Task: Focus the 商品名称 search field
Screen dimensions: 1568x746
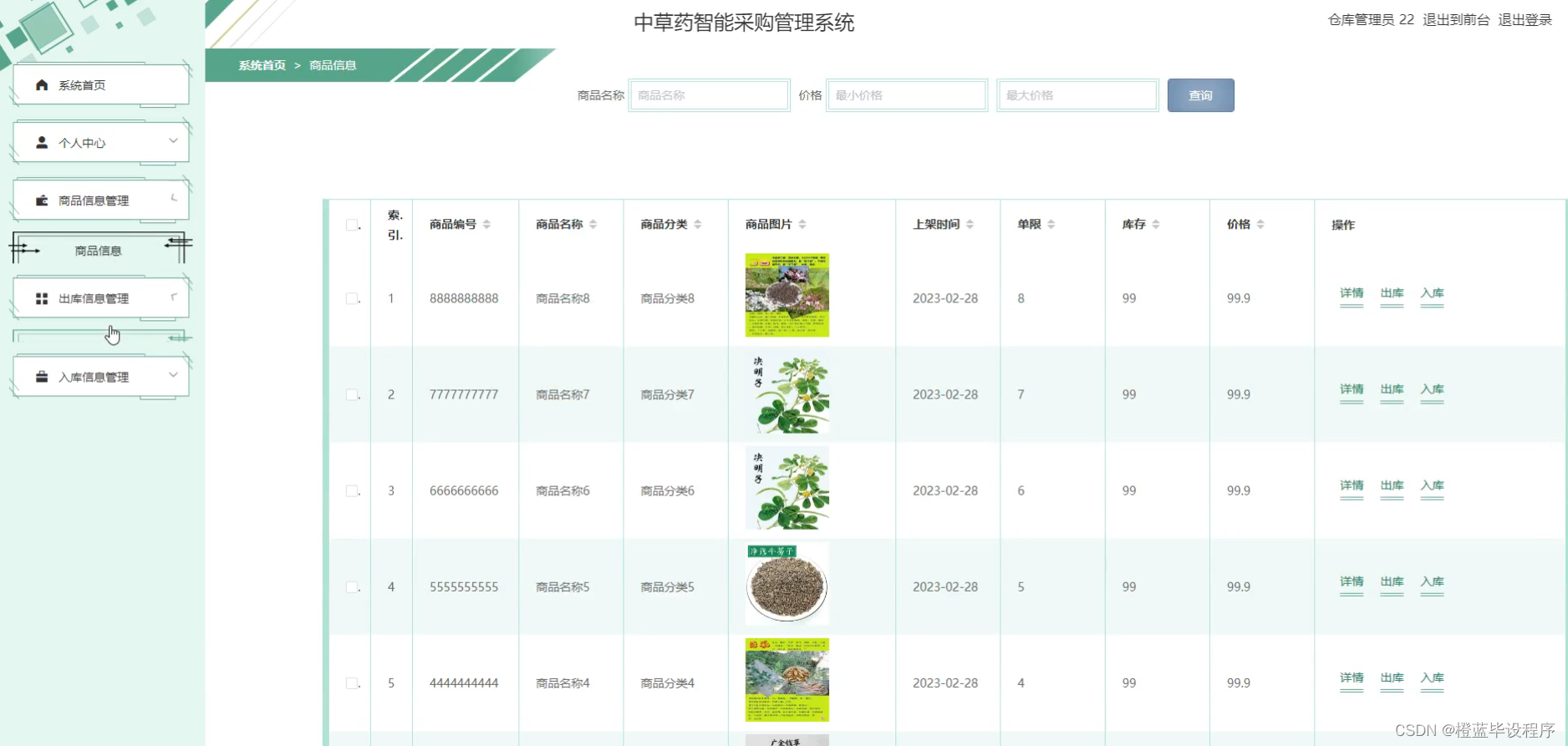Action: coord(709,95)
